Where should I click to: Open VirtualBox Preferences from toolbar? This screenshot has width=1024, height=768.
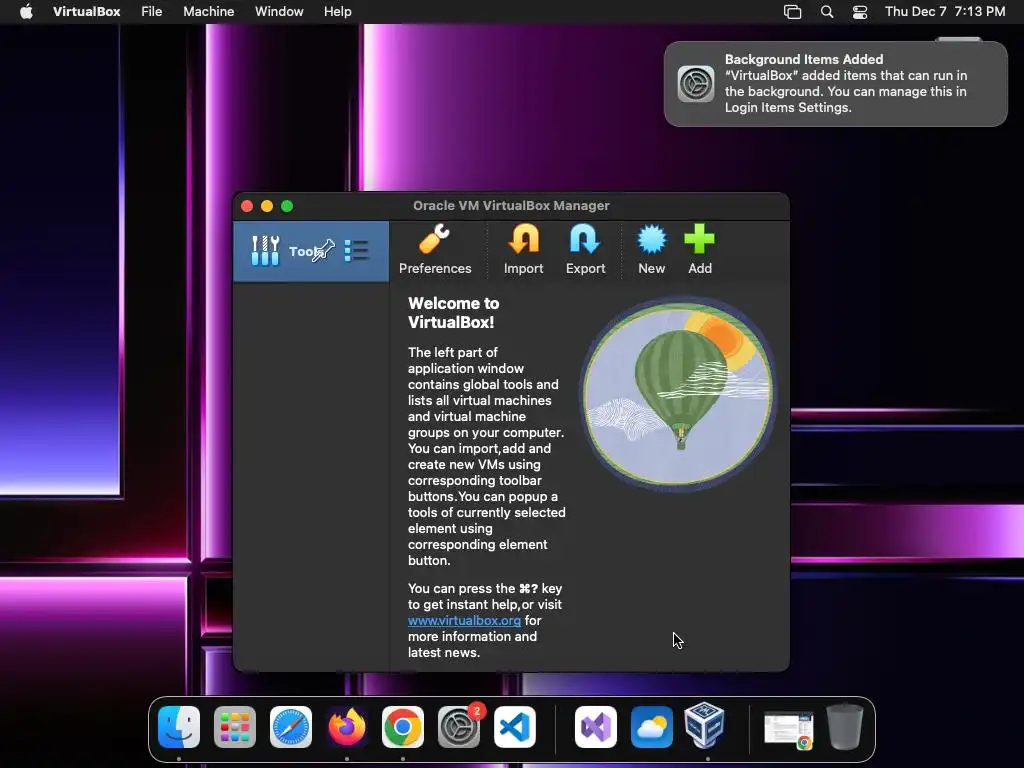(x=435, y=249)
